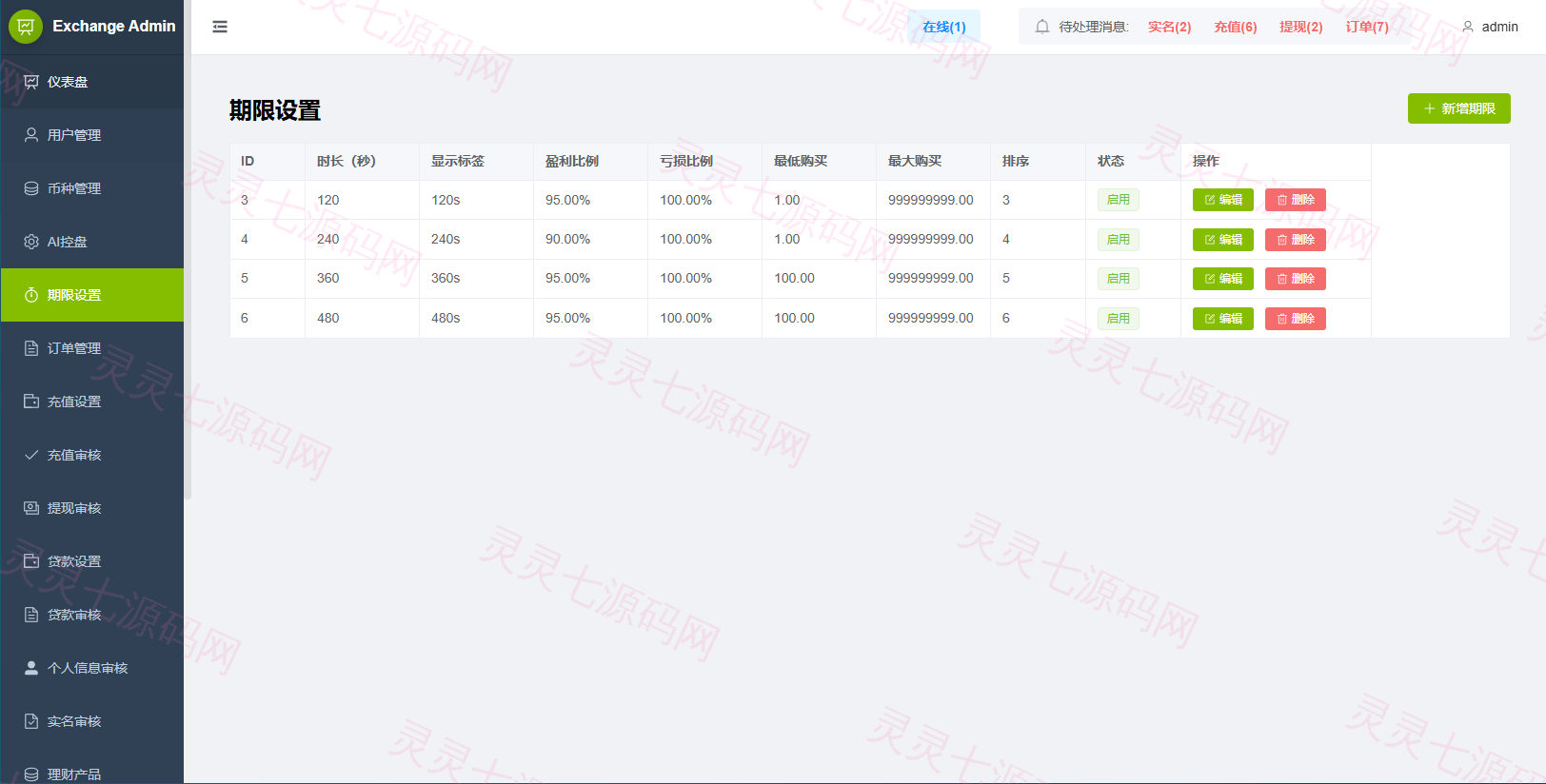
Task: Click the 贷款设置 wallet icon
Action: click(31, 561)
